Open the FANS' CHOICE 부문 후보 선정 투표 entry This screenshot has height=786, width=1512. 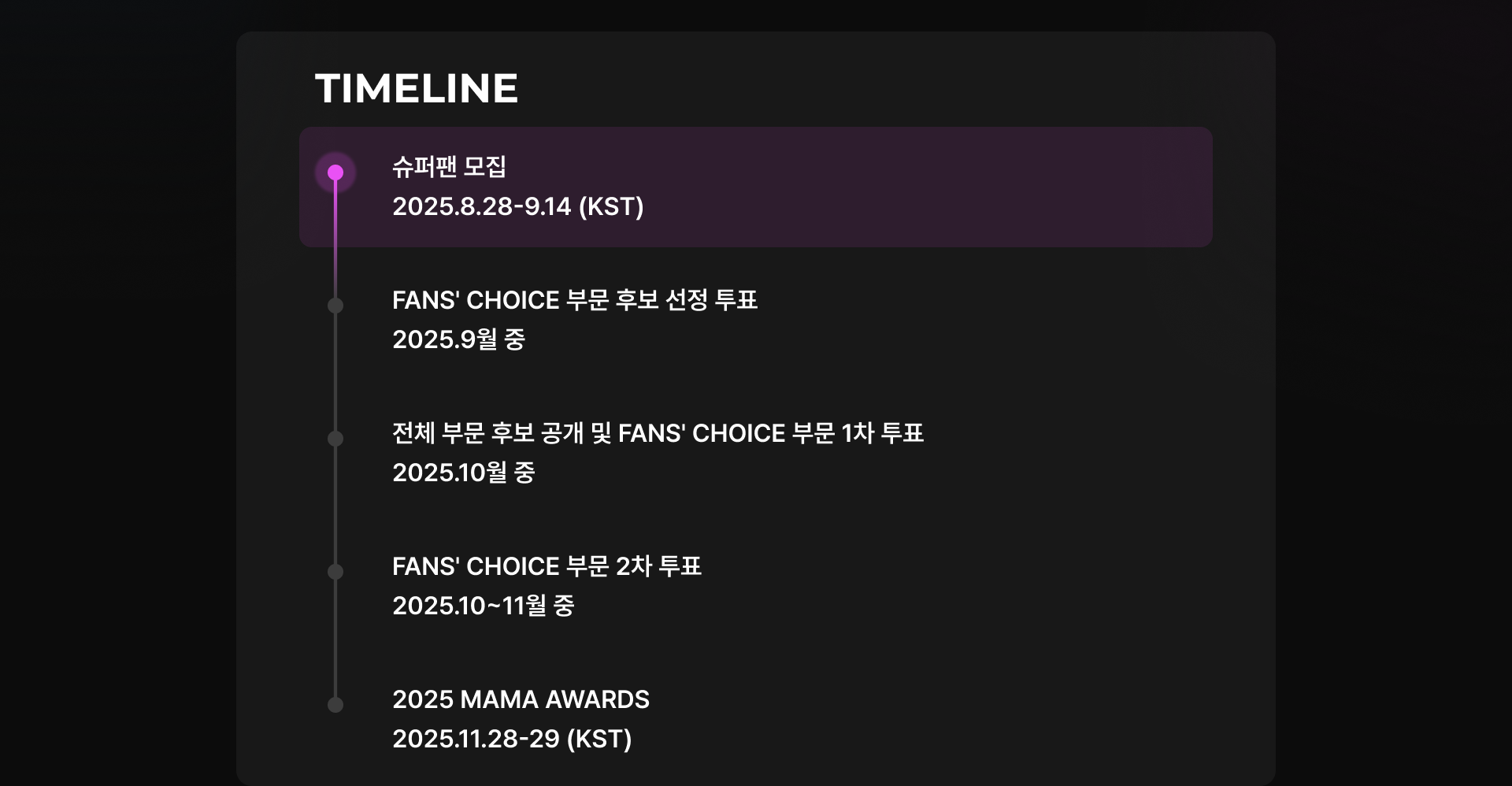coord(575,300)
